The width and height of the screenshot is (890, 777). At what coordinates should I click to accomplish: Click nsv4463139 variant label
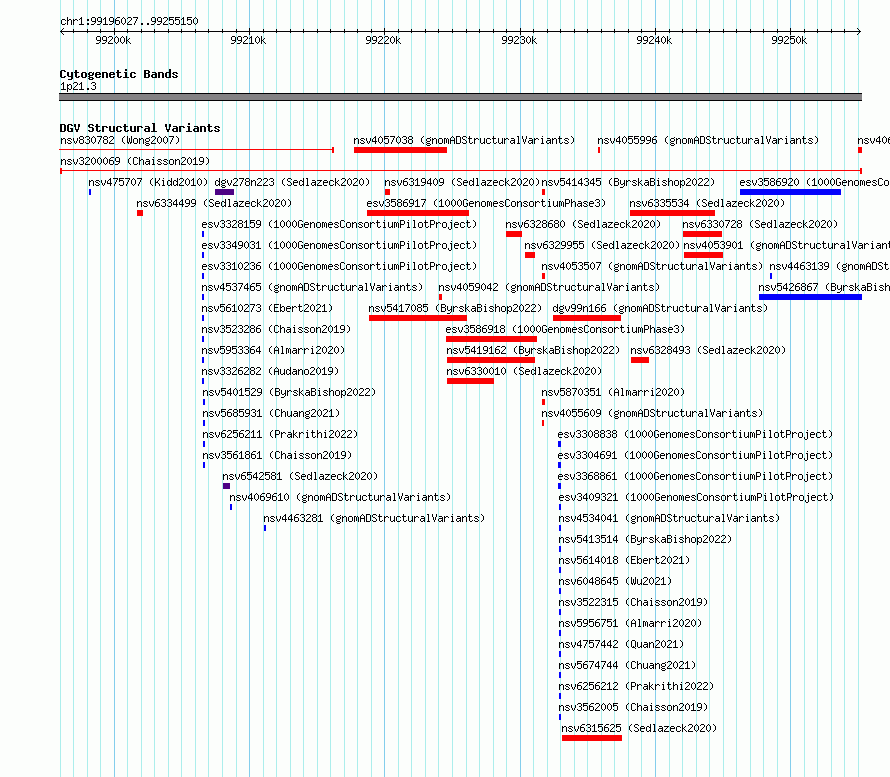(829, 266)
